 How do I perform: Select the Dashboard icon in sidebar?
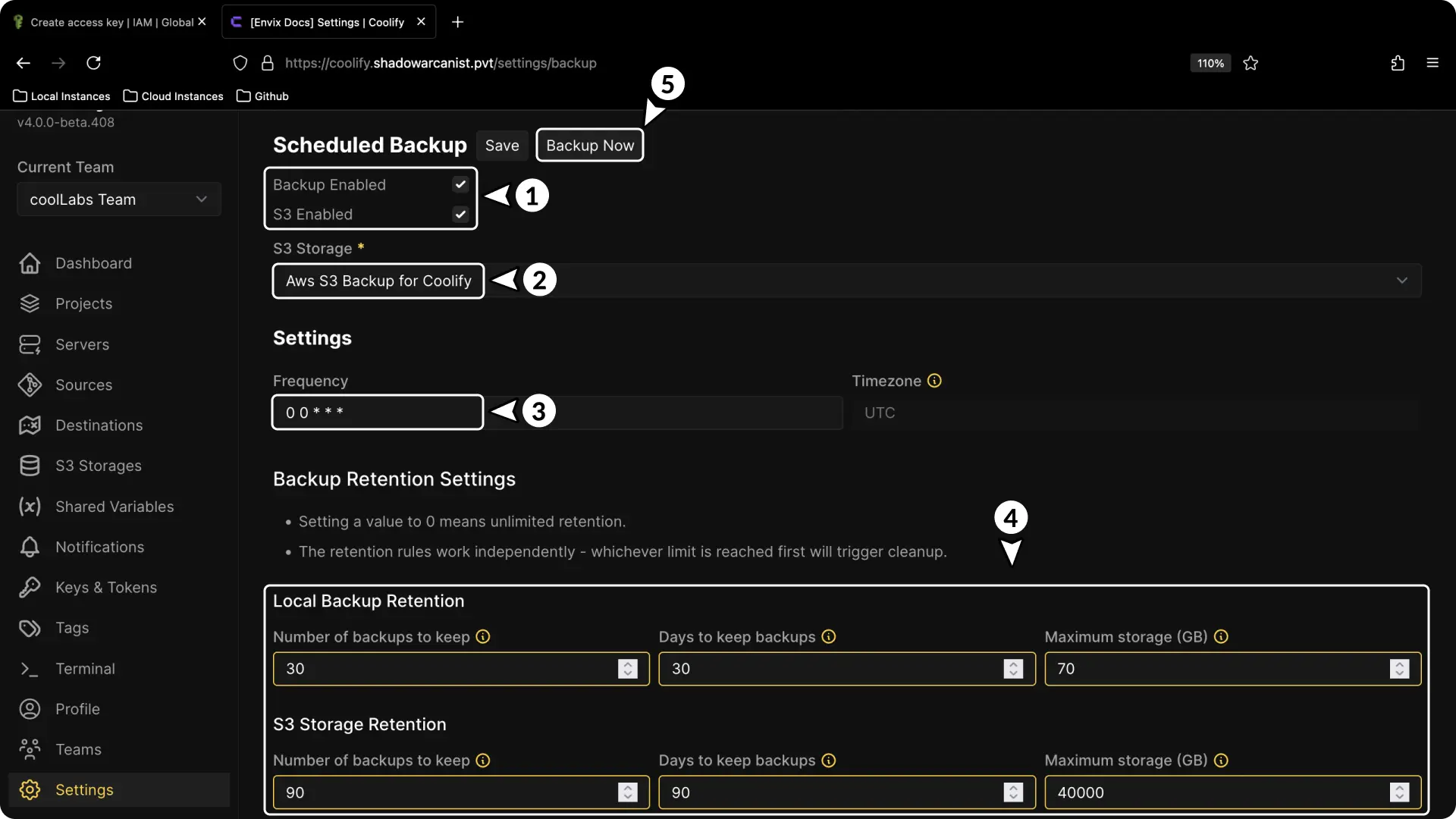click(29, 263)
